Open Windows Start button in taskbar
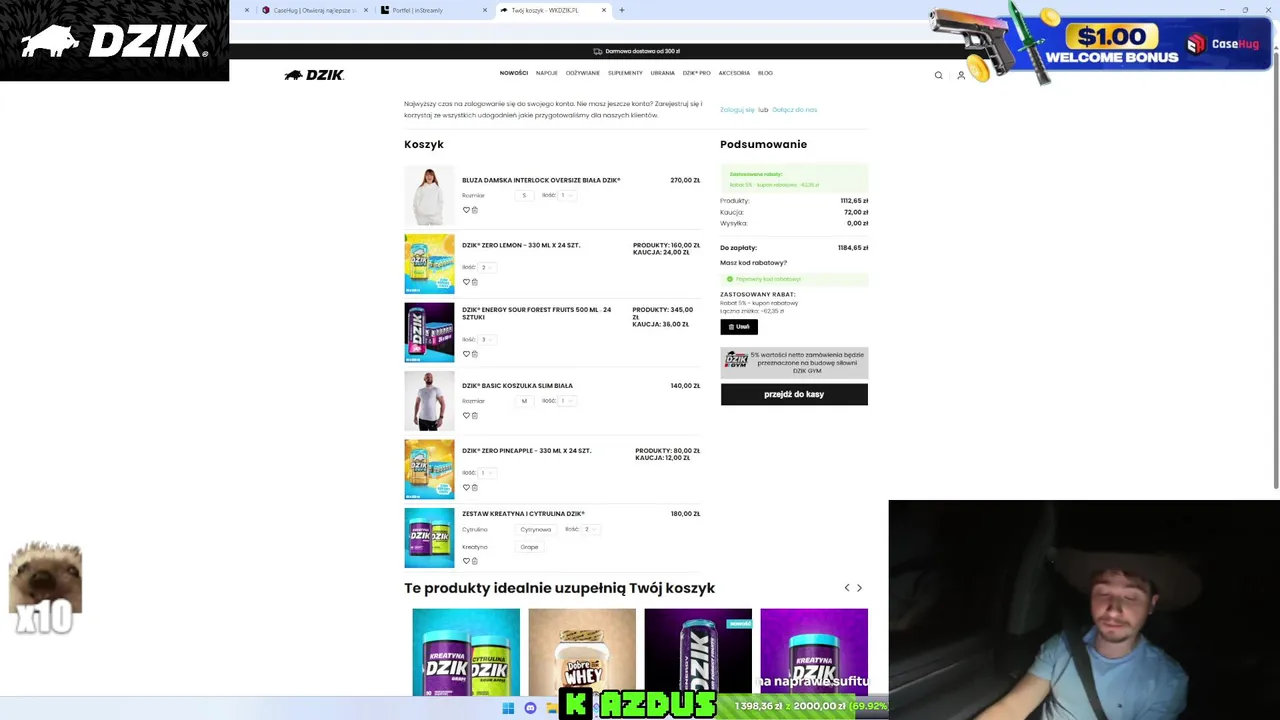The height and width of the screenshot is (720, 1280). (508, 708)
